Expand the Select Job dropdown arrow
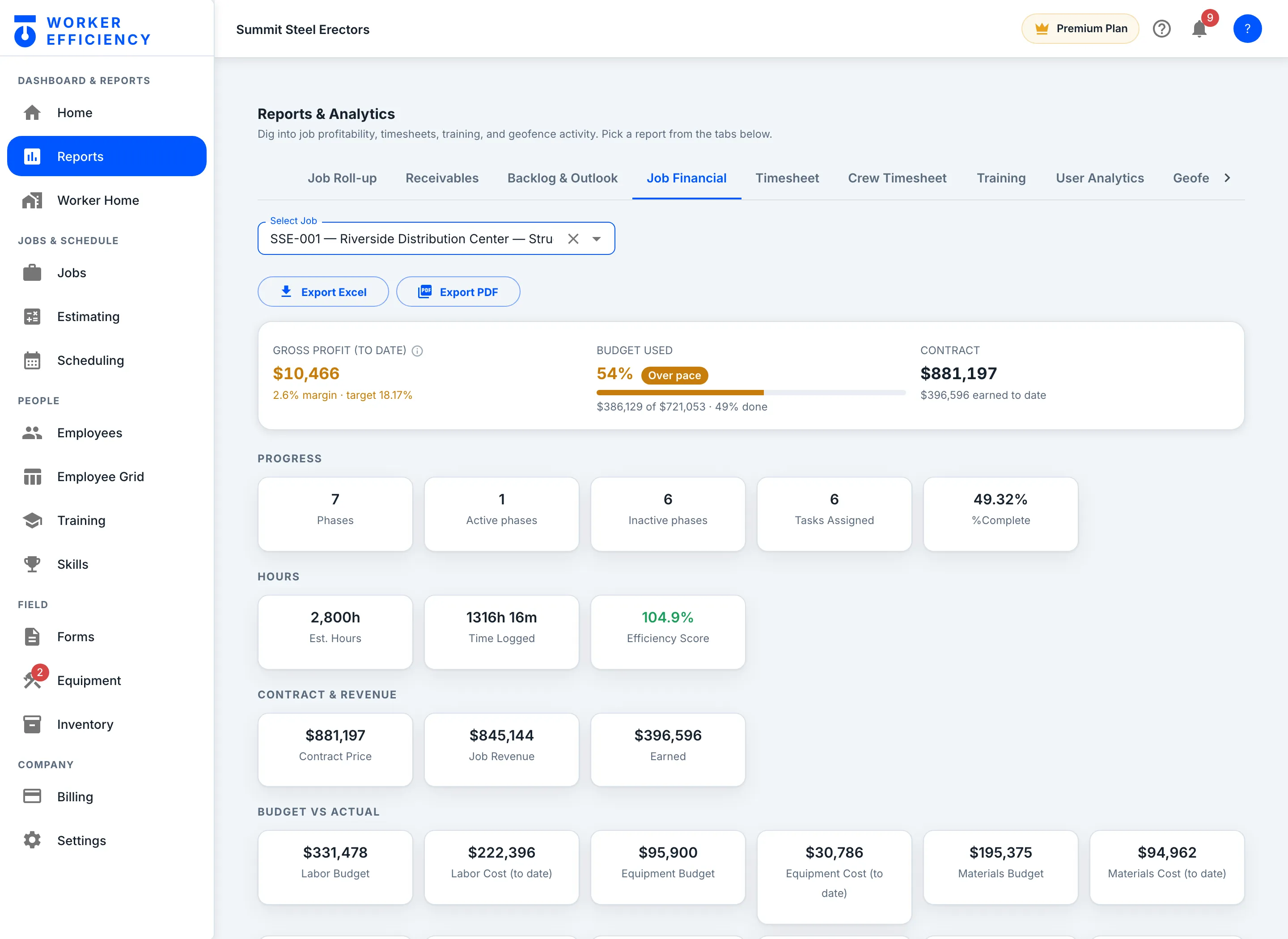1288x939 pixels. pyautogui.click(x=596, y=239)
